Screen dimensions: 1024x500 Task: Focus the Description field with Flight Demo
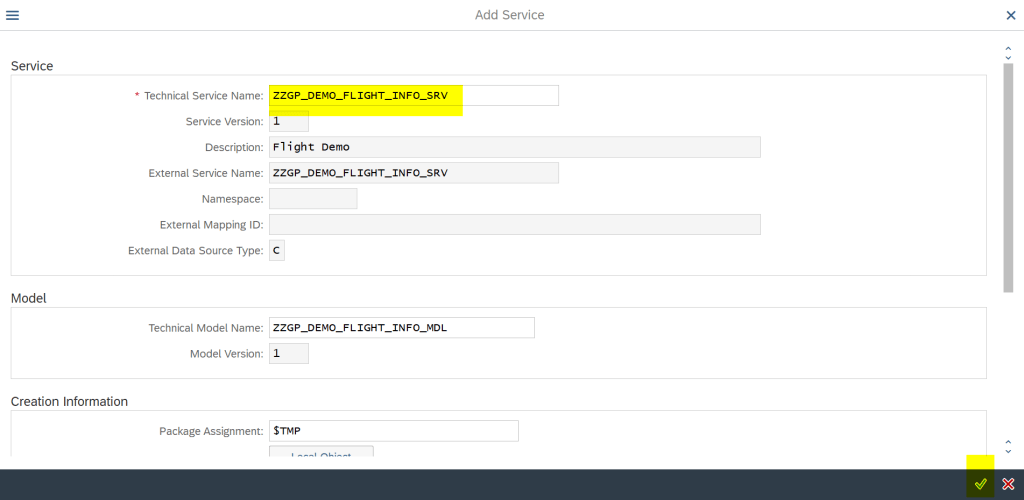point(514,147)
